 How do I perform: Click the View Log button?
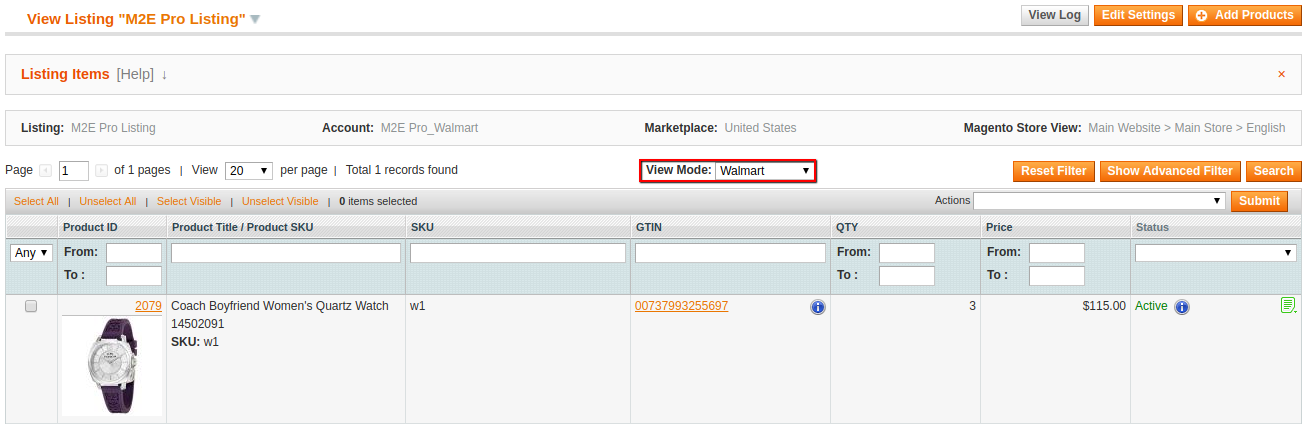1055,15
